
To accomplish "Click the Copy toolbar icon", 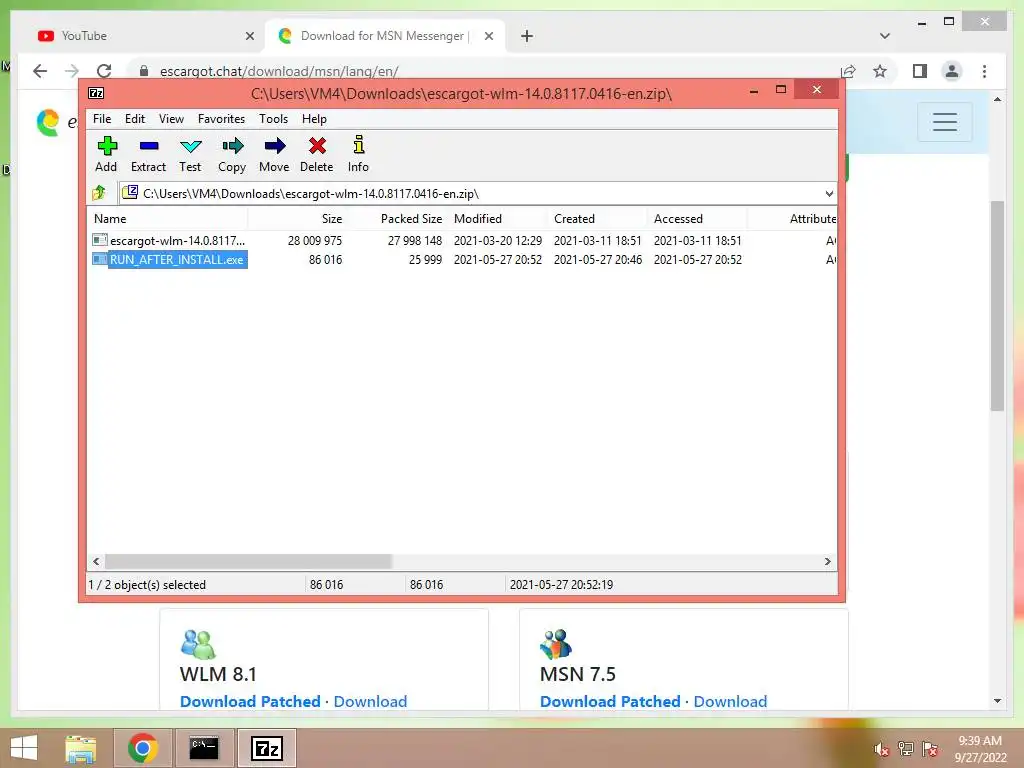I will [232, 154].
